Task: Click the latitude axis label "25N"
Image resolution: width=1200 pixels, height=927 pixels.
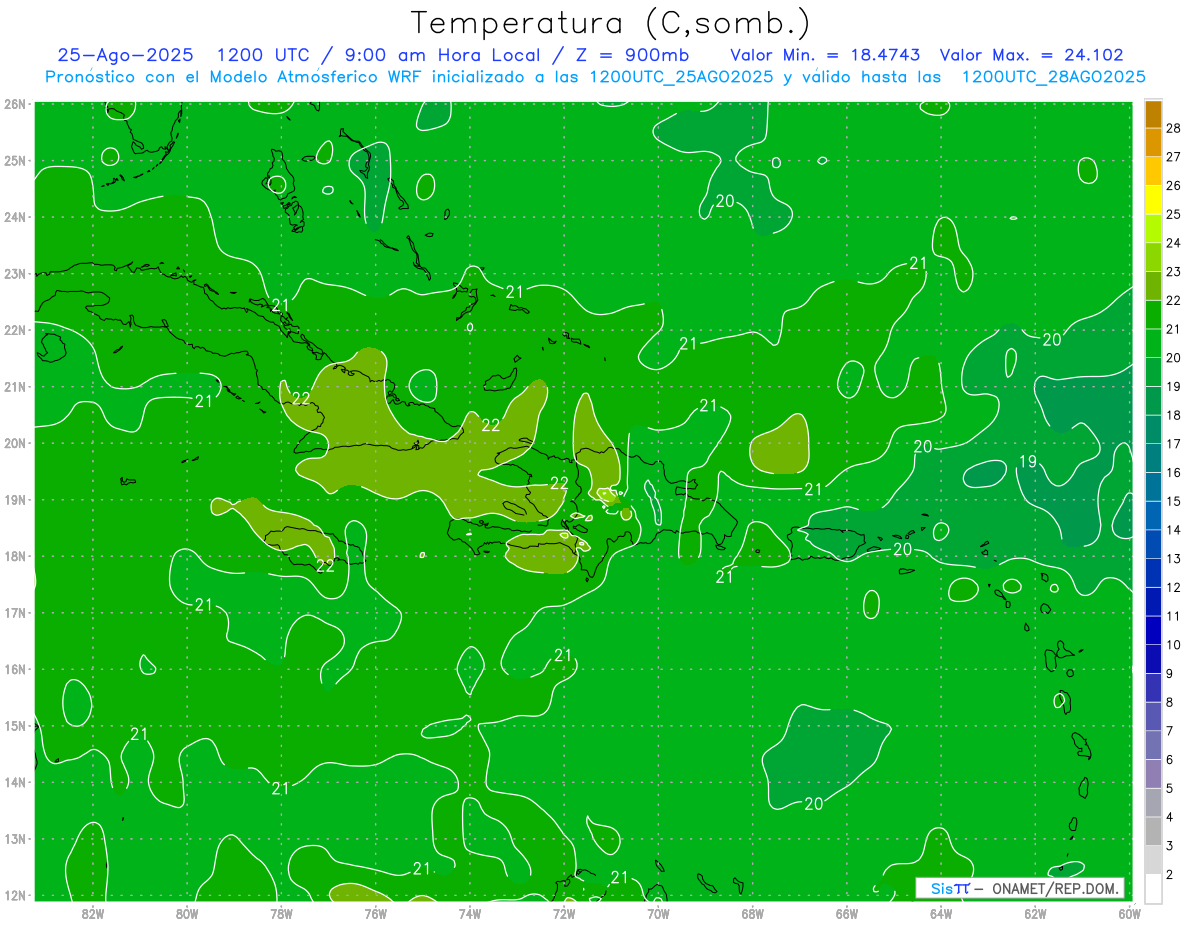Action: pyautogui.click(x=15, y=160)
